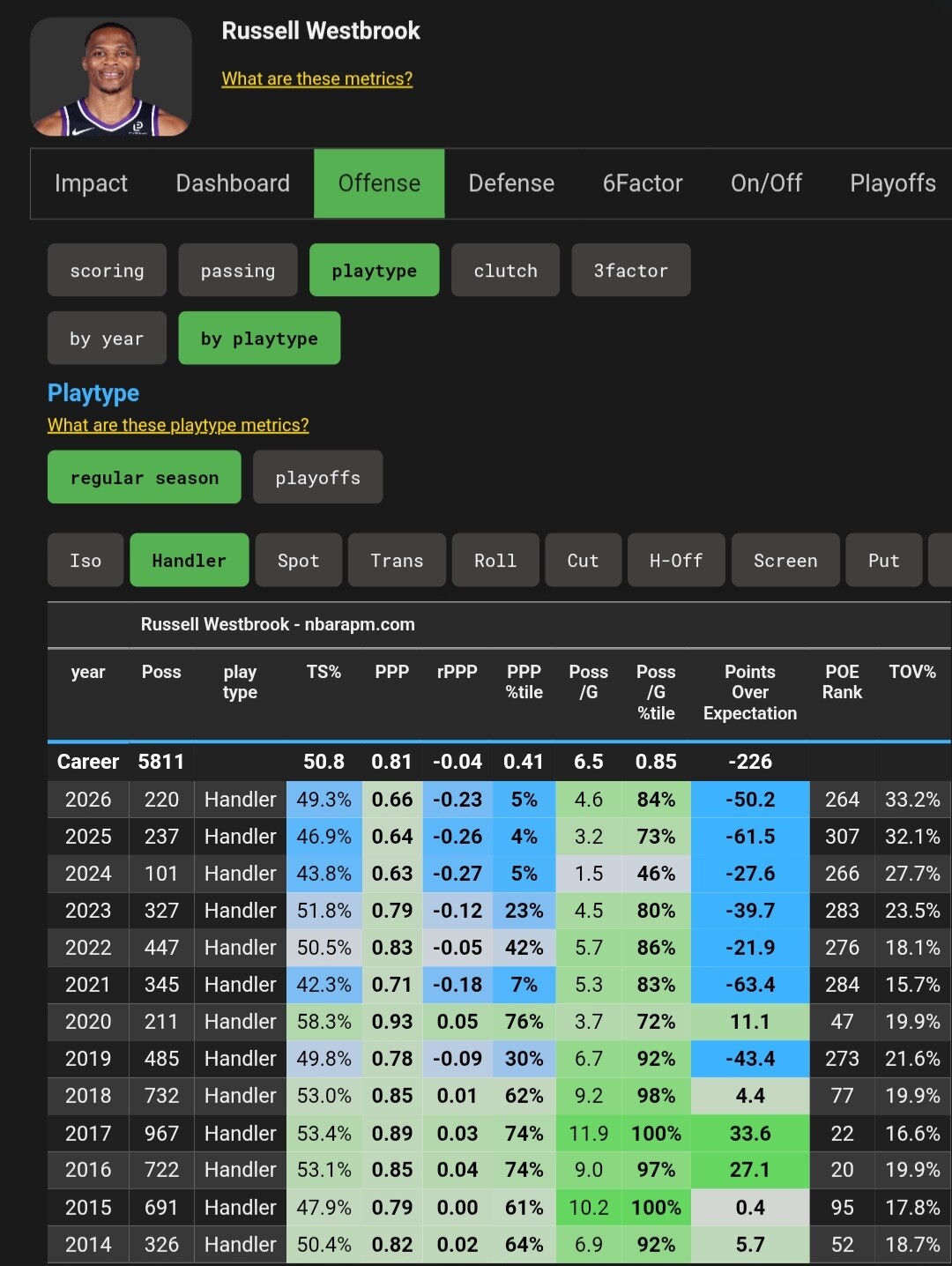Select the clutch sub-category button
This screenshot has width=952, height=1266.
[506, 270]
